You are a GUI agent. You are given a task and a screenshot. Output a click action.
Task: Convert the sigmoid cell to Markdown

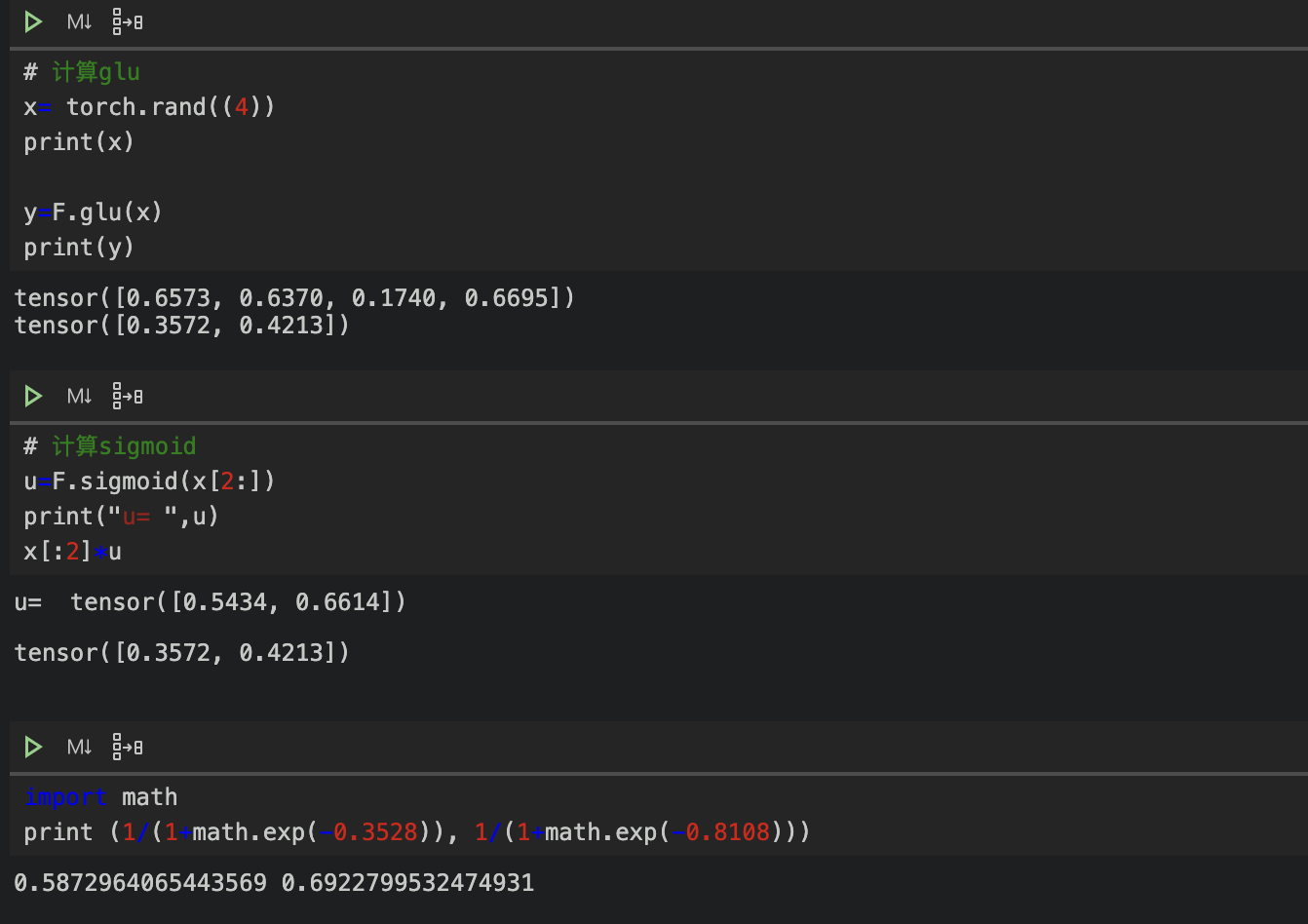coord(78,396)
